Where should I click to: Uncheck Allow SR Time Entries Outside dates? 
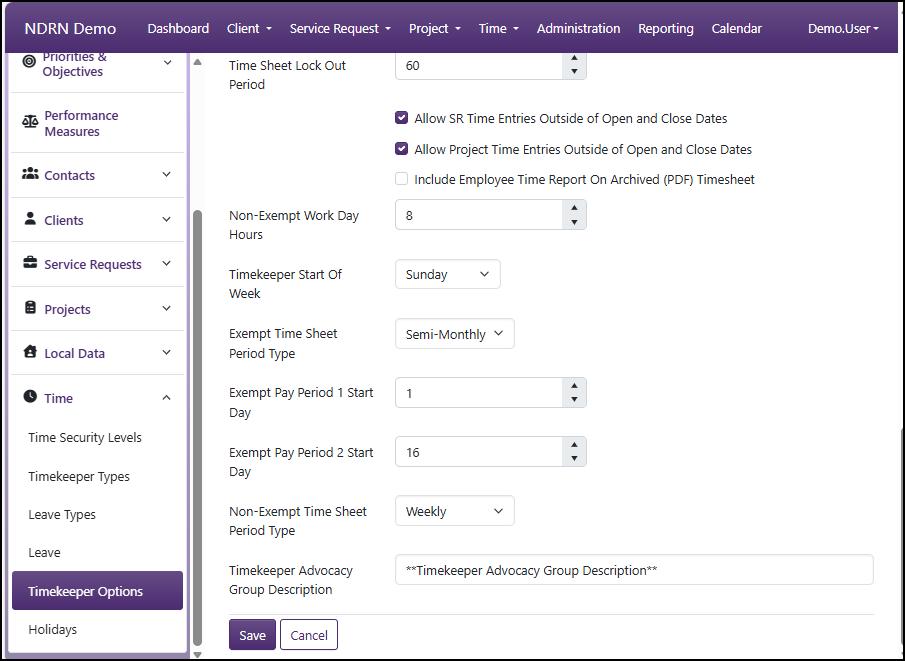(401, 118)
